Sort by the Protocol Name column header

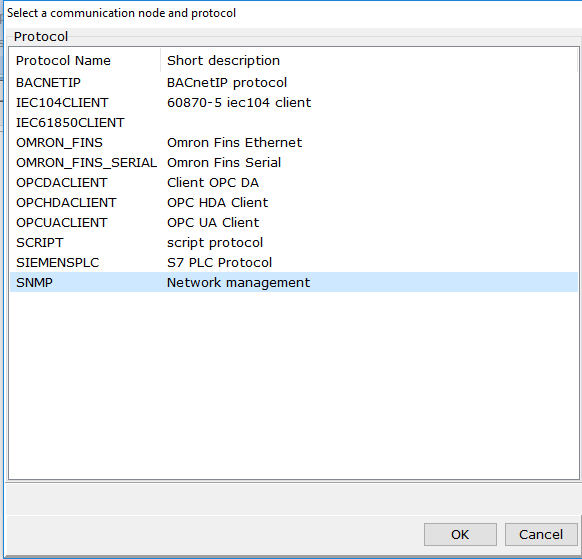[85, 61]
